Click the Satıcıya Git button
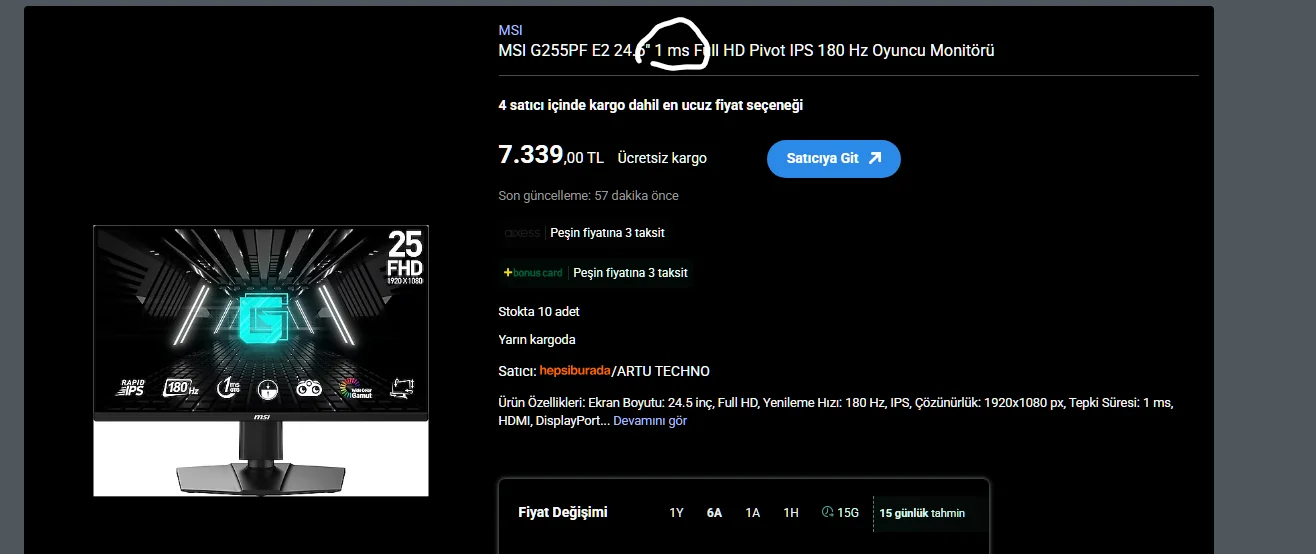 tap(834, 158)
